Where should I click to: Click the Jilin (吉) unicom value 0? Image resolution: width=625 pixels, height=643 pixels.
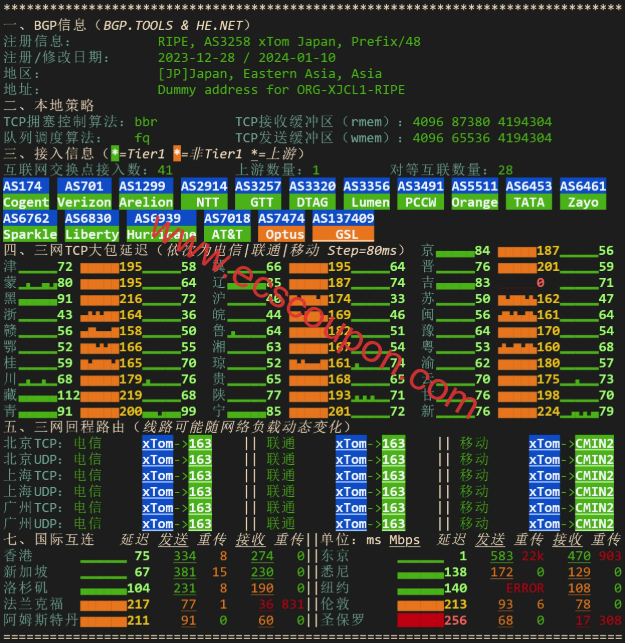click(541, 283)
